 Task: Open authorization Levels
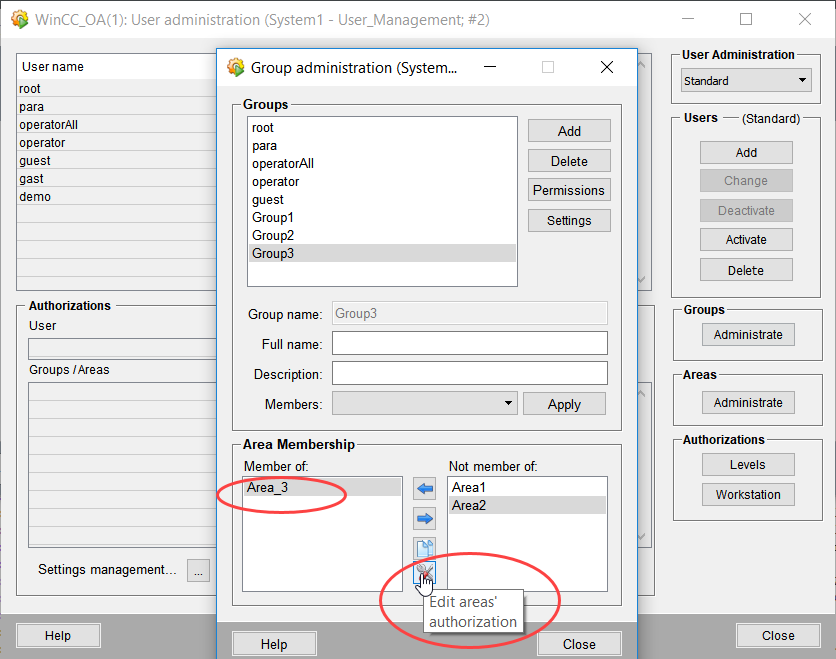coord(747,465)
